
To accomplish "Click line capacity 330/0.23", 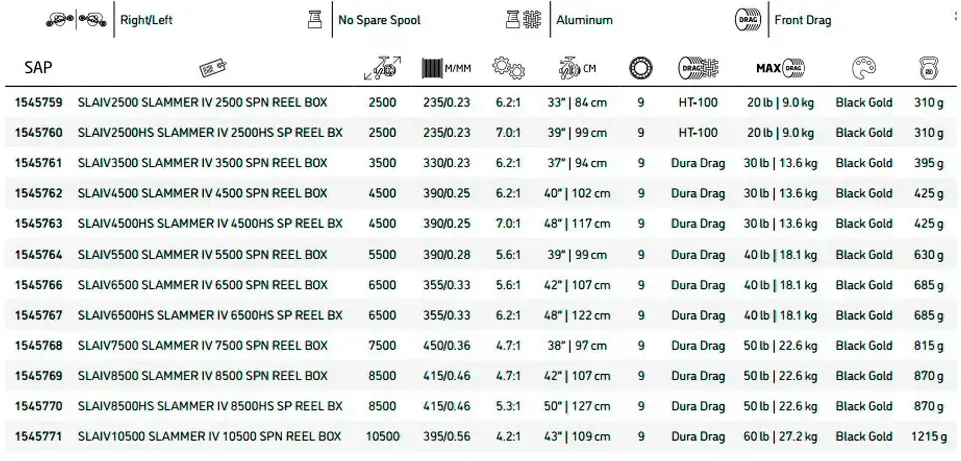I will 447,163.
